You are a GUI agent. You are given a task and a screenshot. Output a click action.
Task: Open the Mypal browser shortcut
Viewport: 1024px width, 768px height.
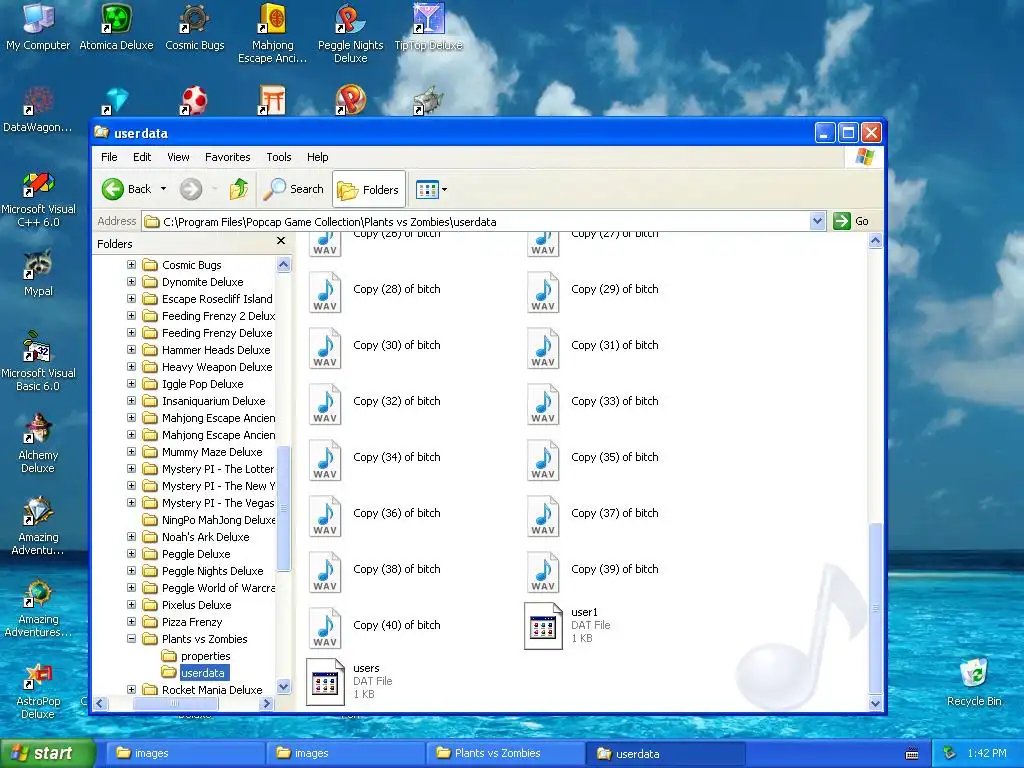[x=38, y=273]
